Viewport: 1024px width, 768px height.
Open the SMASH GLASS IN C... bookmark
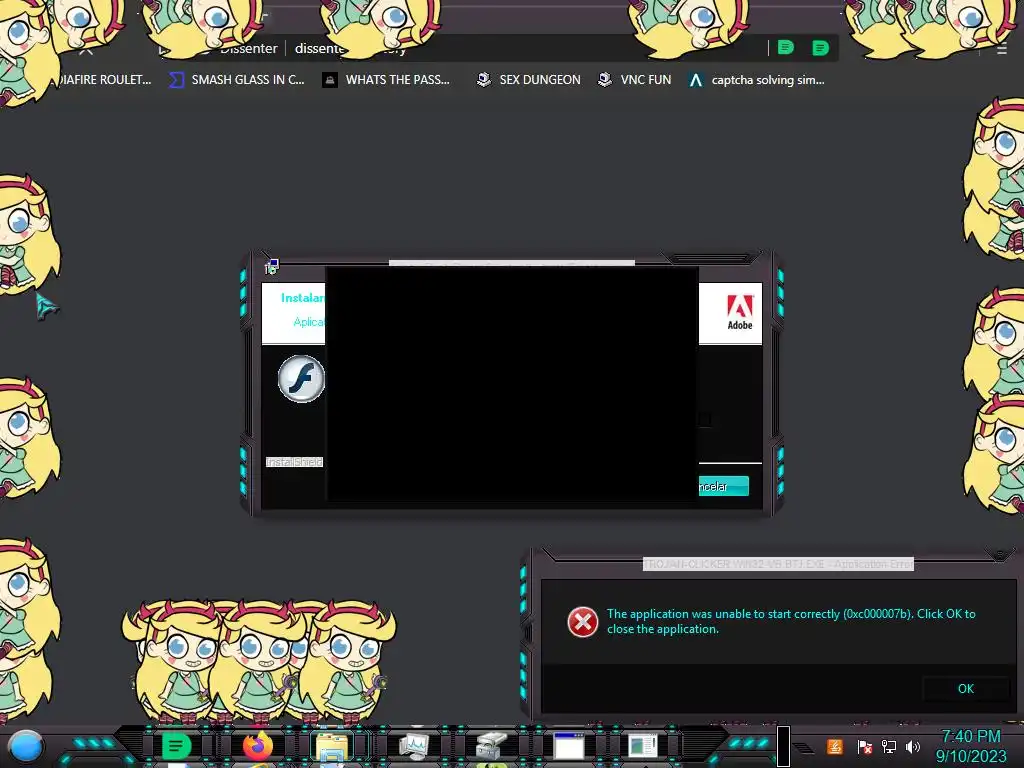point(236,80)
